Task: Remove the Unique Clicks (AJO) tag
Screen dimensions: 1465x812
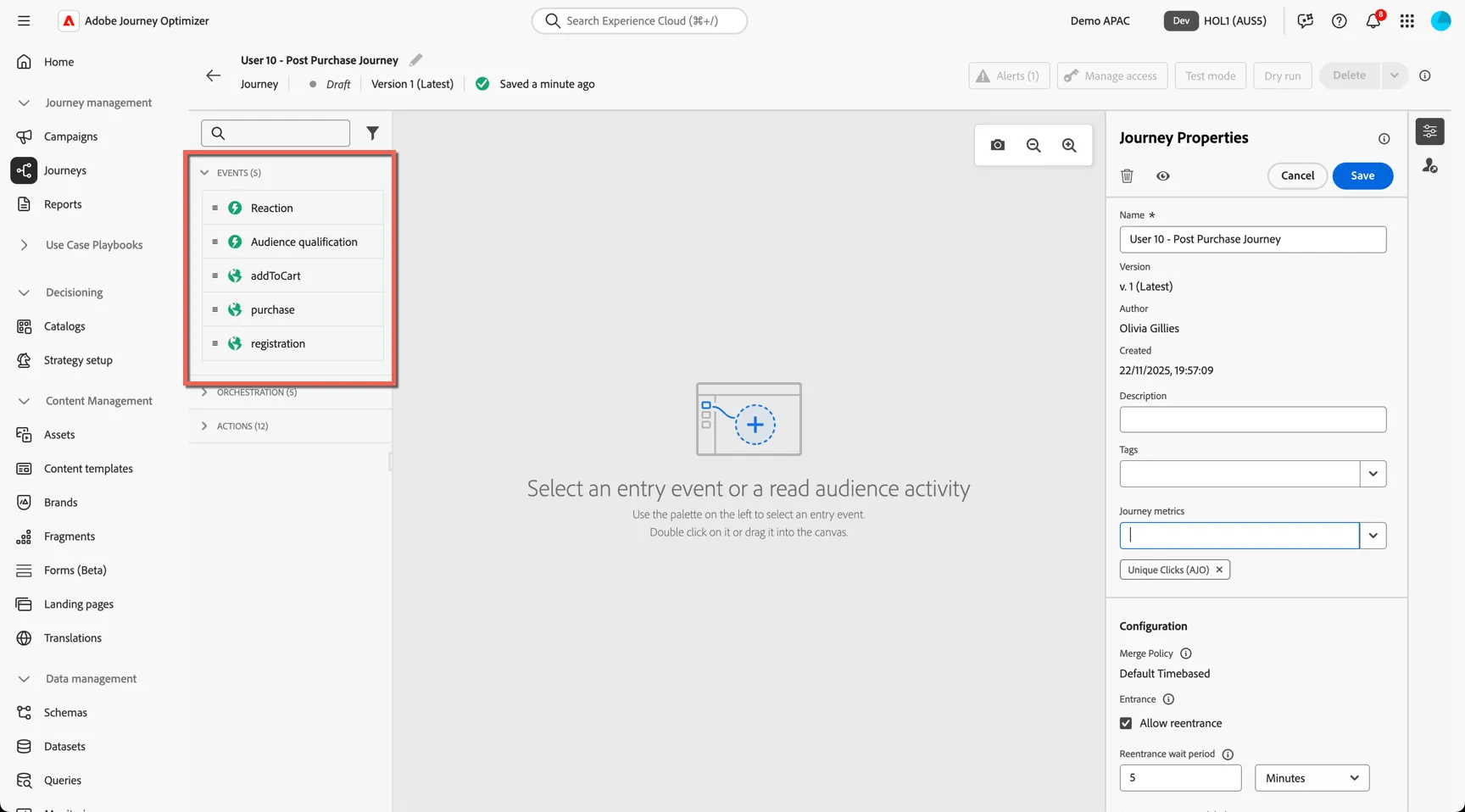Action: click(x=1219, y=570)
